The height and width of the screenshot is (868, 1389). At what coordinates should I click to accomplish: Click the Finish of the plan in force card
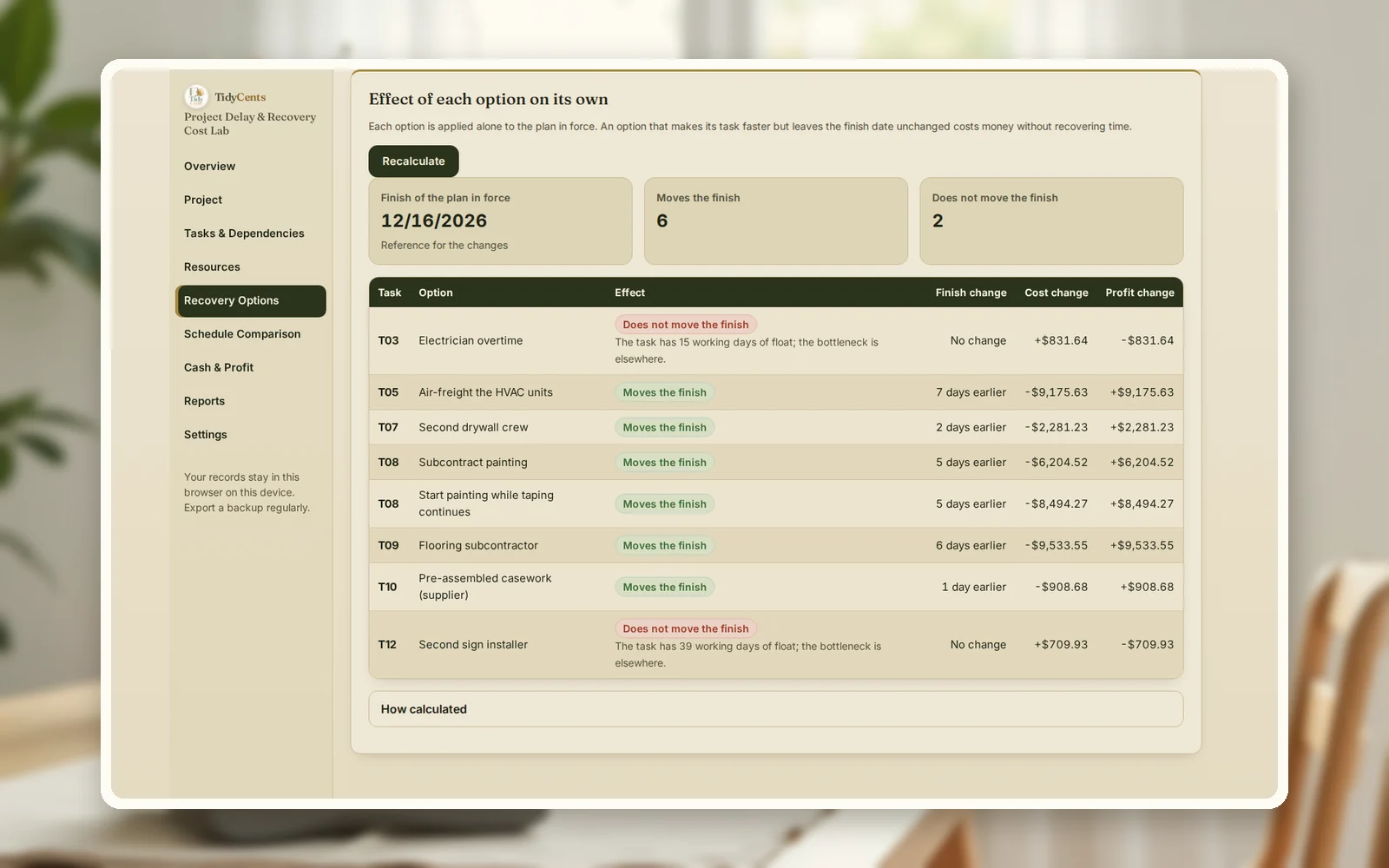pyautogui.click(x=500, y=221)
